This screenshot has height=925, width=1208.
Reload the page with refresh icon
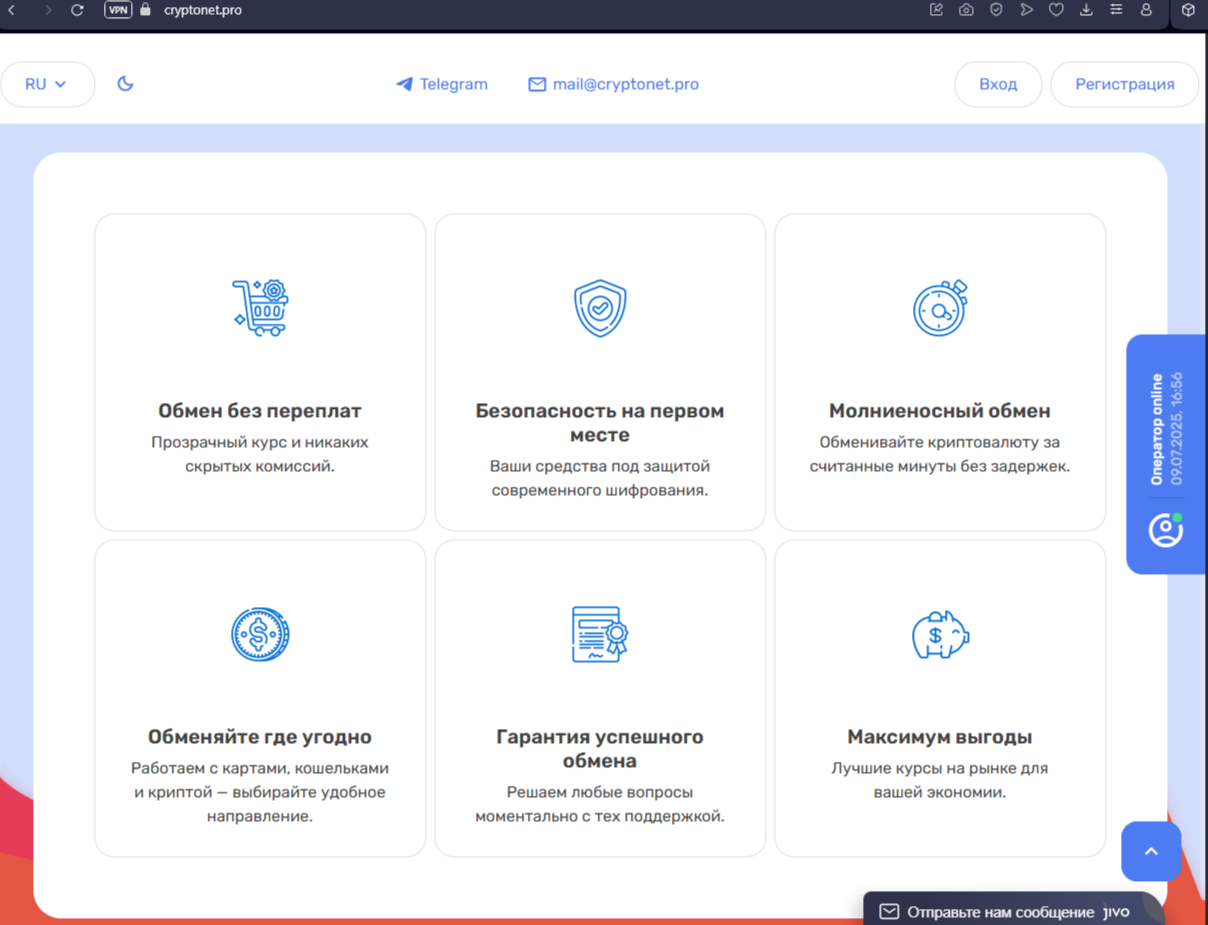(x=77, y=10)
